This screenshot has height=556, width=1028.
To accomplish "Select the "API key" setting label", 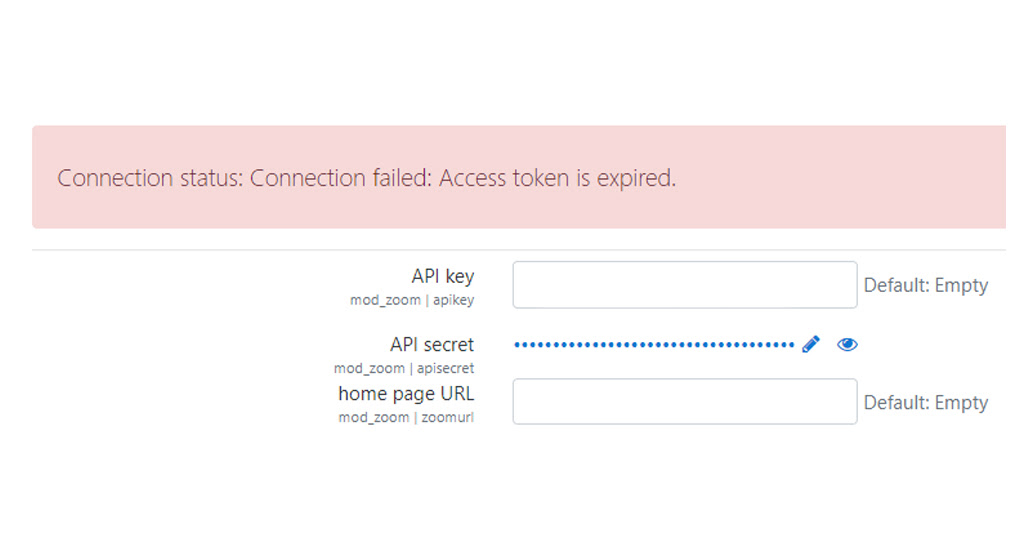I will tap(443, 277).
